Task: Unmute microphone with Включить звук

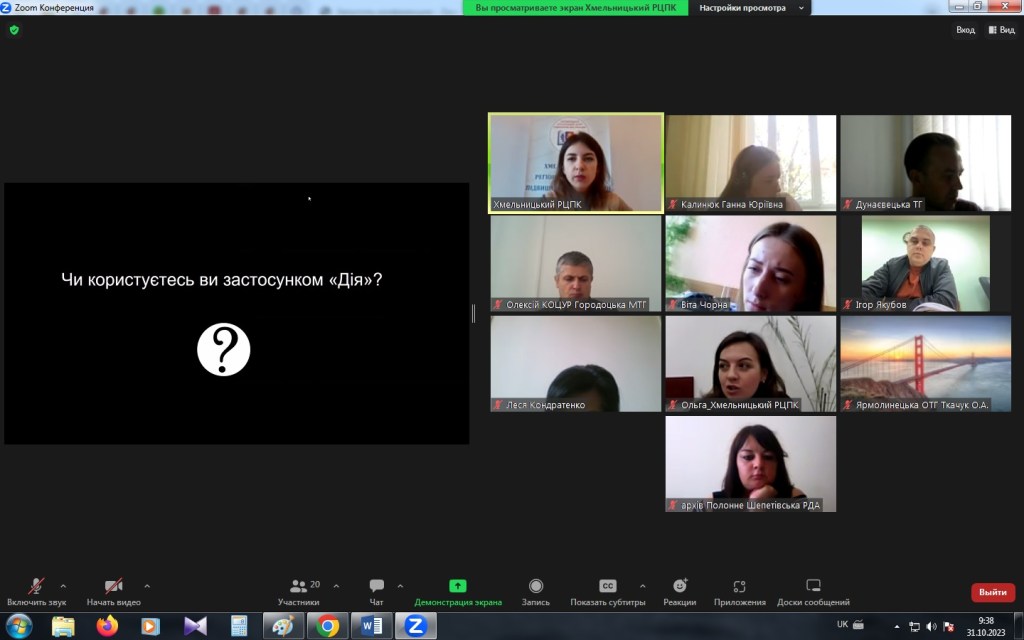Action: pyautogui.click(x=36, y=591)
